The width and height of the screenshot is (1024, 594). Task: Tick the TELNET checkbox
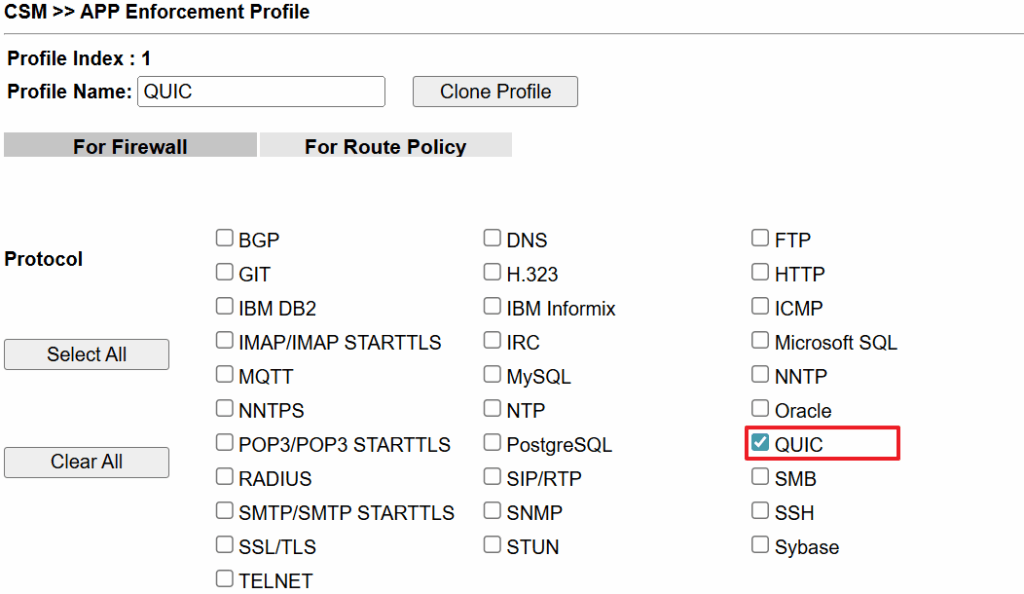point(225,579)
